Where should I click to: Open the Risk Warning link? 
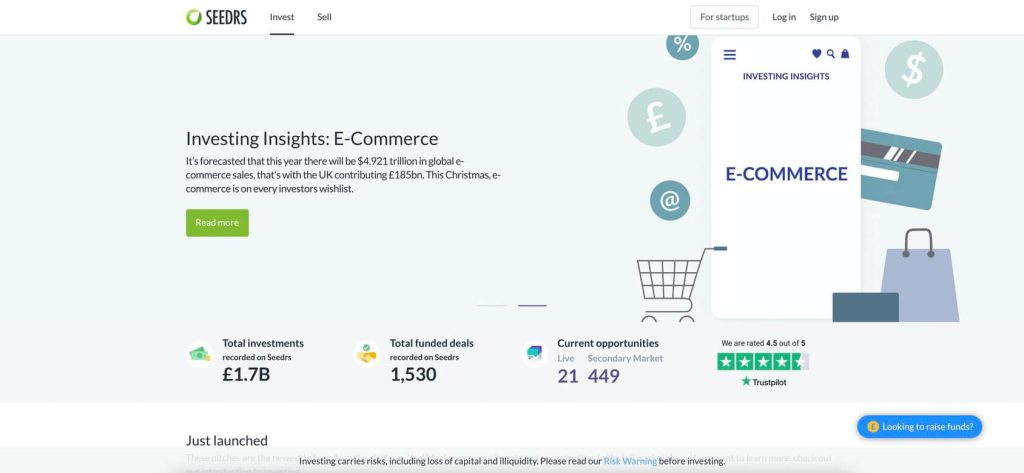point(630,461)
